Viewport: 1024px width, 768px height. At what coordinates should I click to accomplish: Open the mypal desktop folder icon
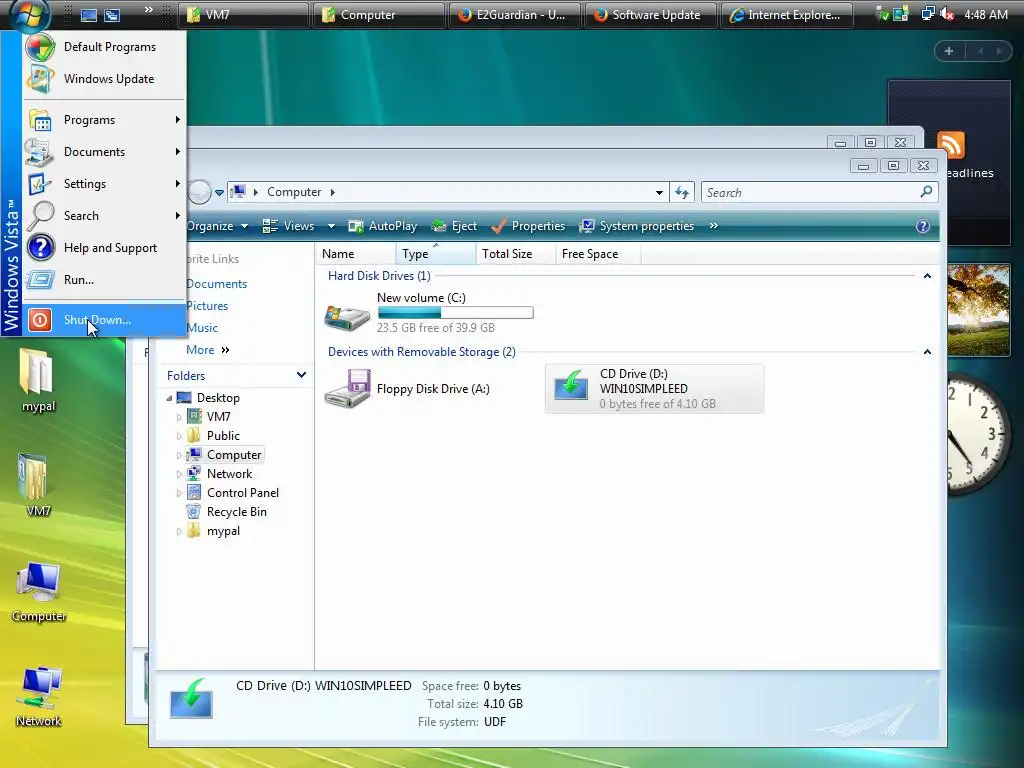pyautogui.click(x=38, y=380)
